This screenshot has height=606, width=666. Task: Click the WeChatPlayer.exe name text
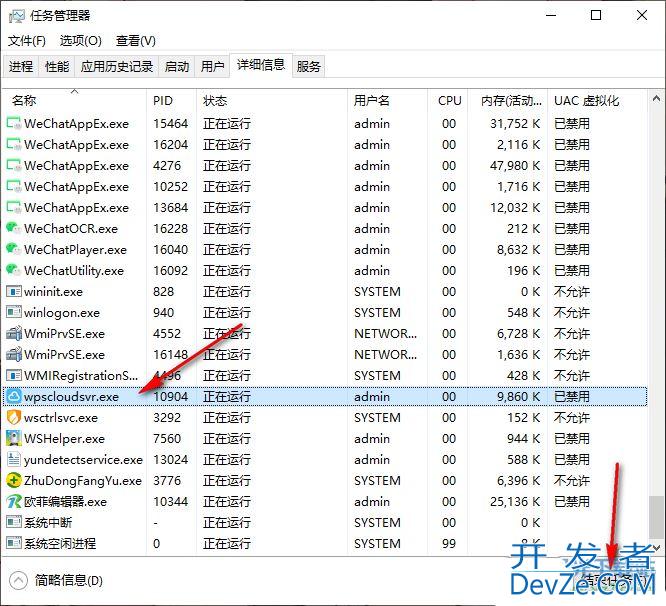(76, 249)
